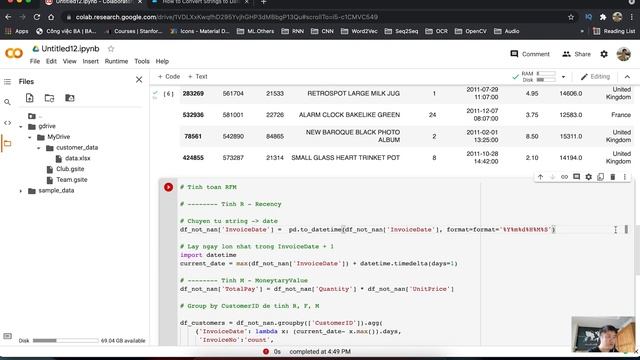This screenshot has height=360, width=640.
Task: Expand the sample_data folder
Action: [21, 191]
